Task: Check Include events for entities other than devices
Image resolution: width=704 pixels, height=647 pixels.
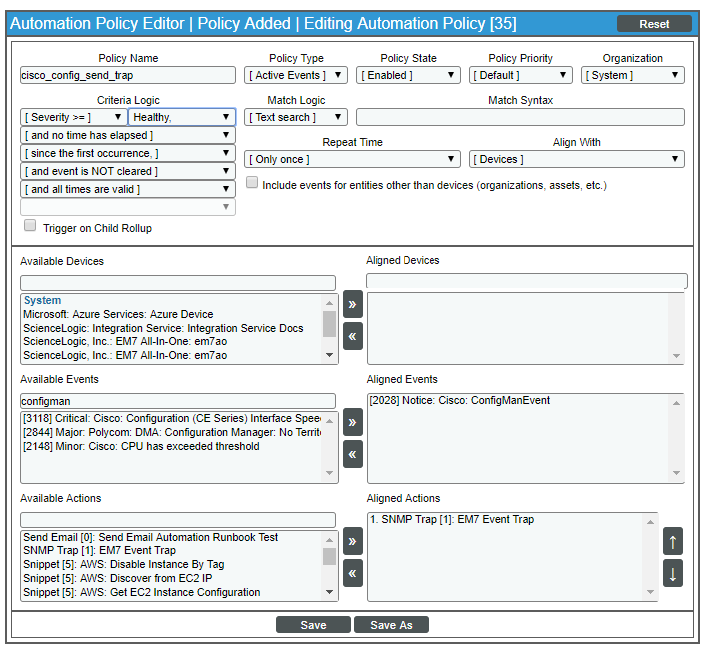Action: click(x=252, y=183)
